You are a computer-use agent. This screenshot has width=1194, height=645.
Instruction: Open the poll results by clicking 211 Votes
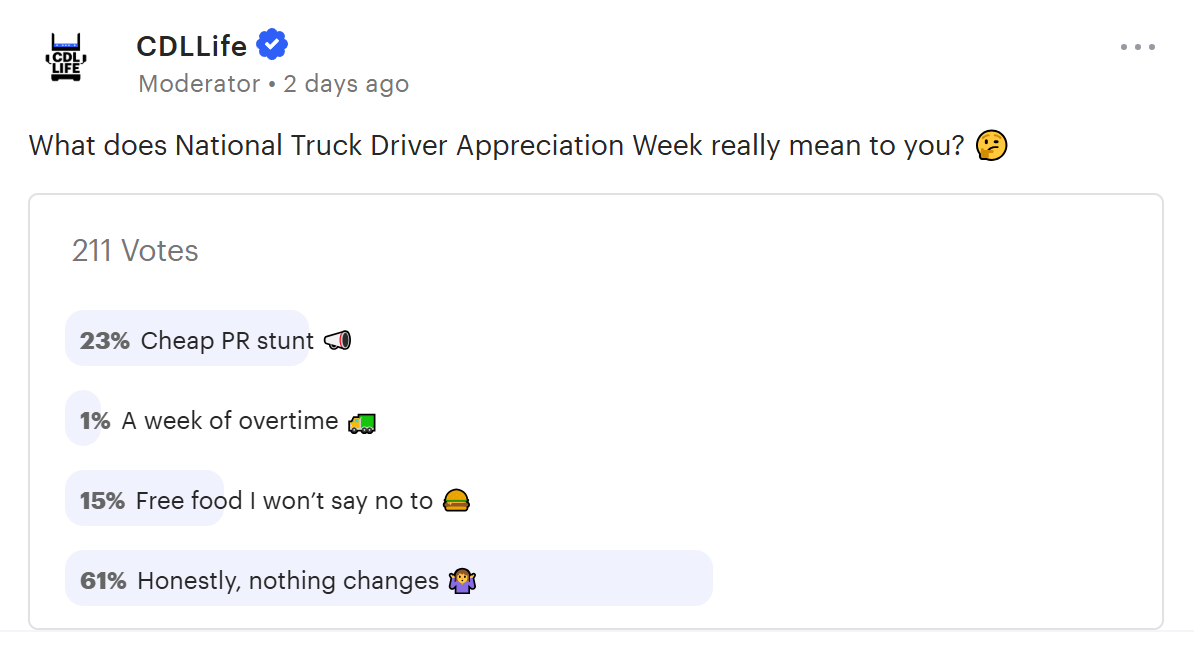tap(134, 251)
